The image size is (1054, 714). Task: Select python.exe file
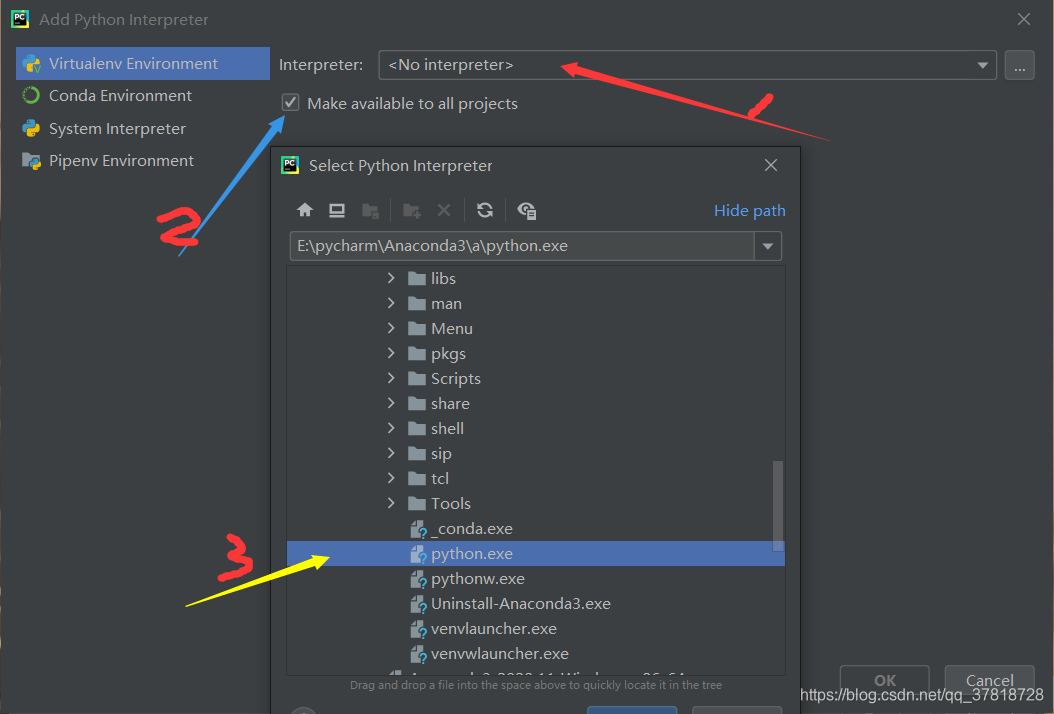pos(536,553)
